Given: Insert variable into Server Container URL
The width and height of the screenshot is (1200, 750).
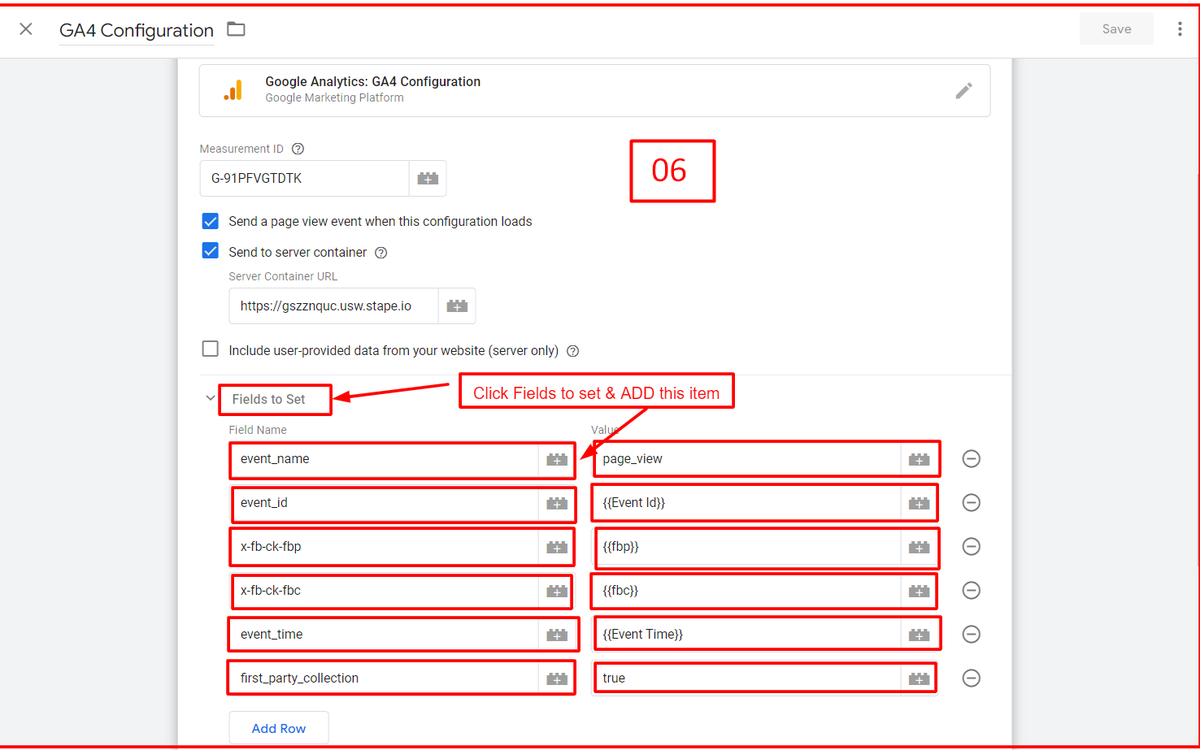Looking at the screenshot, I should pyautogui.click(x=457, y=306).
